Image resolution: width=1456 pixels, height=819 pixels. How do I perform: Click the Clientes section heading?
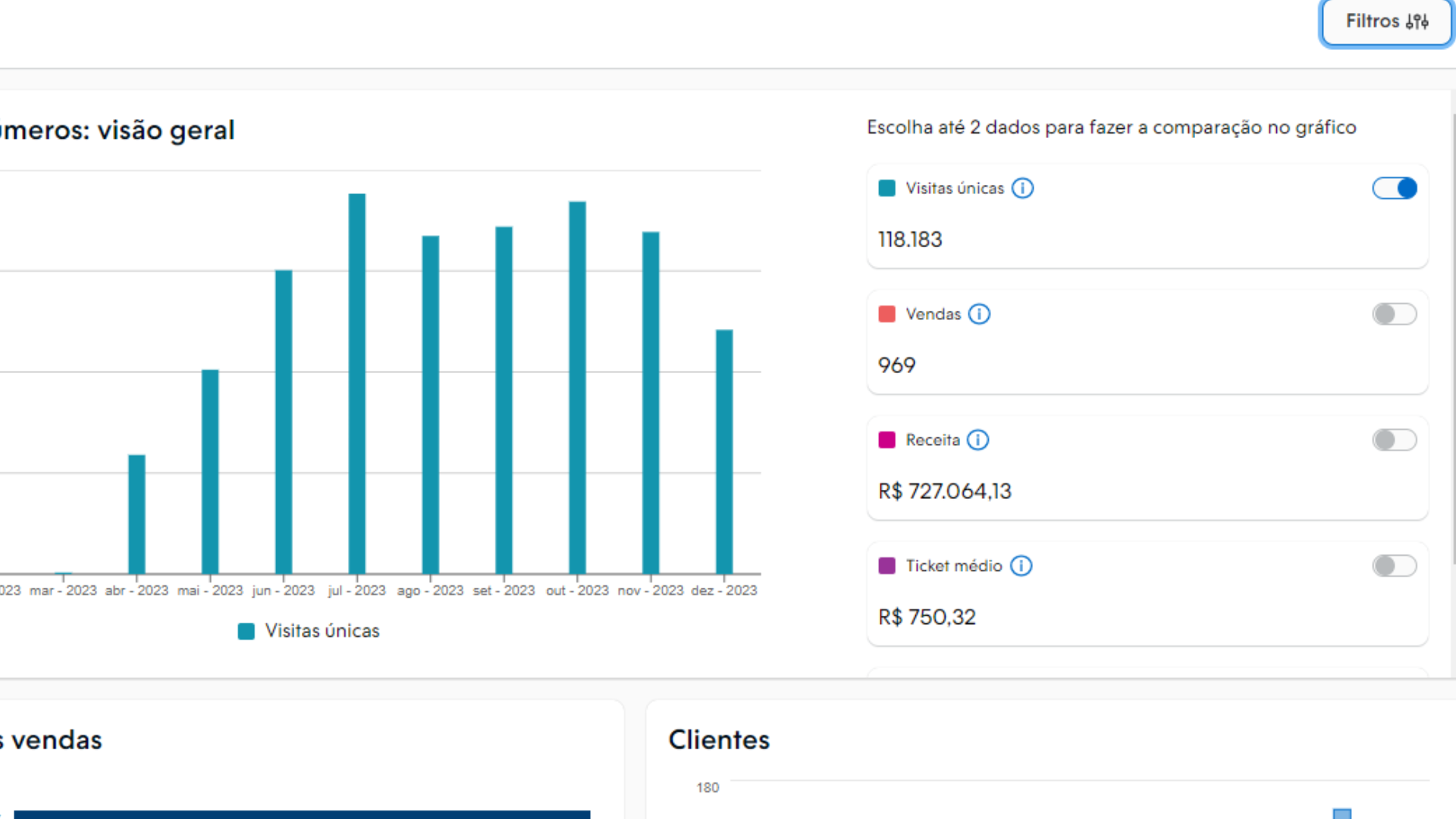coord(719,739)
